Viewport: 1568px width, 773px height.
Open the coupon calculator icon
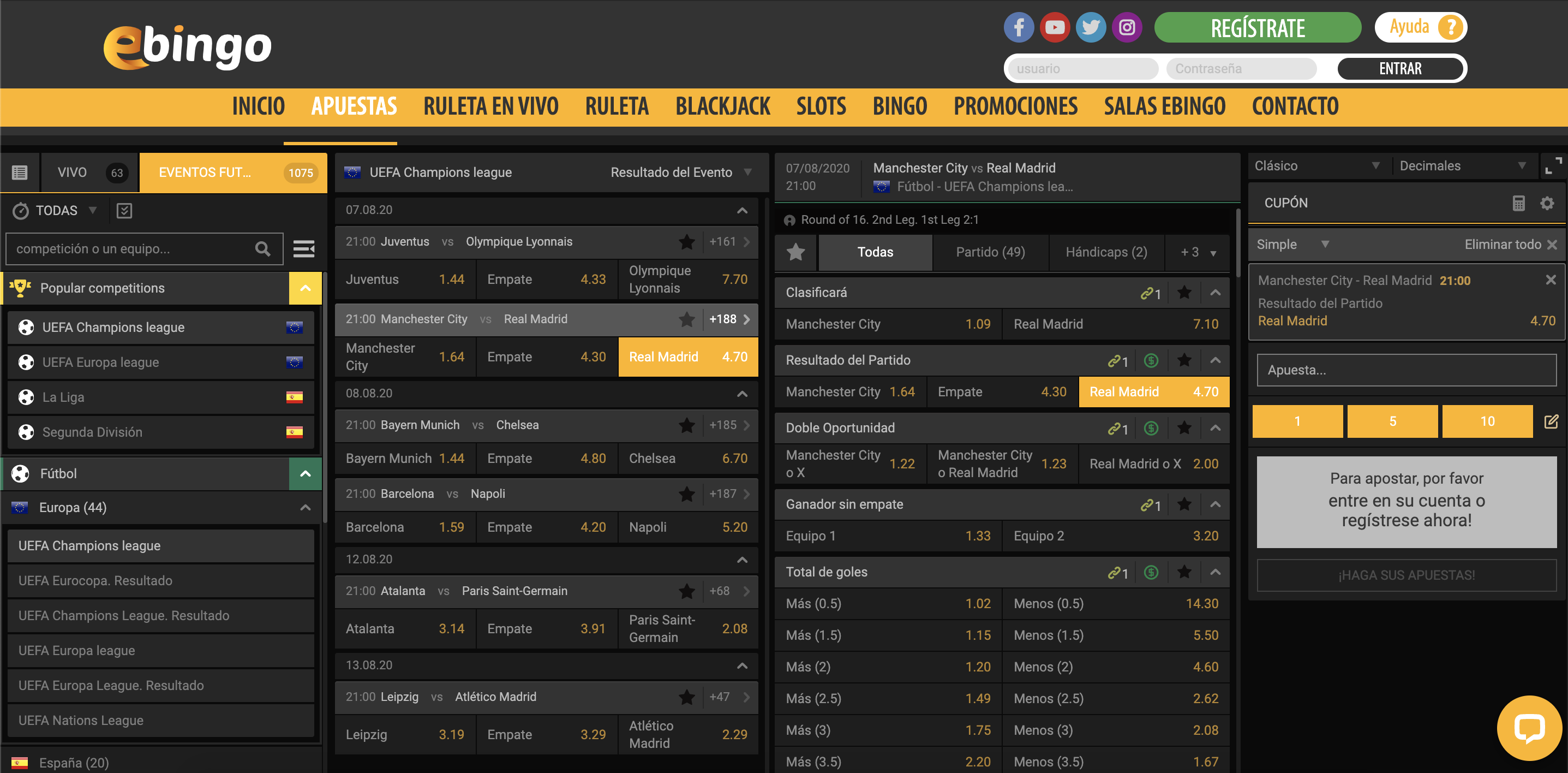tap(1518, 203)
